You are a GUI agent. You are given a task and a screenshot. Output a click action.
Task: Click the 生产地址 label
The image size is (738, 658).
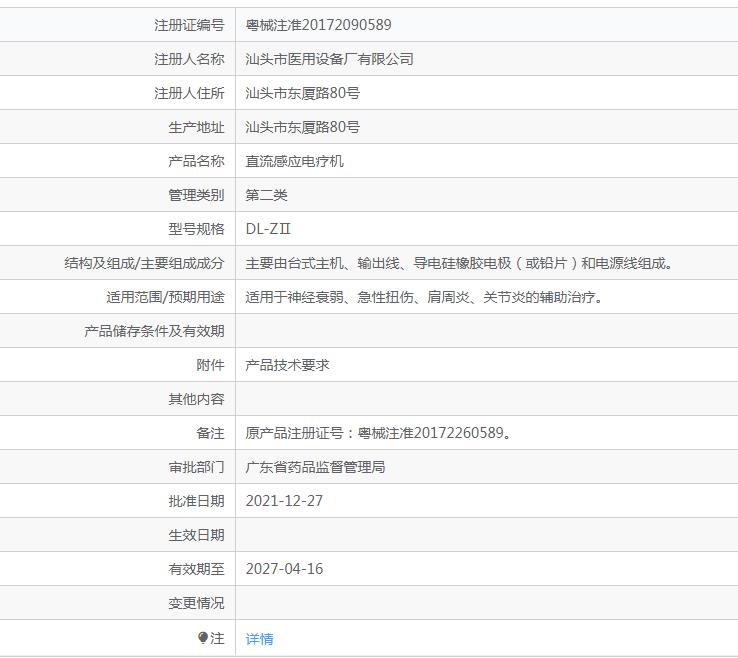(x=196, y=127)
